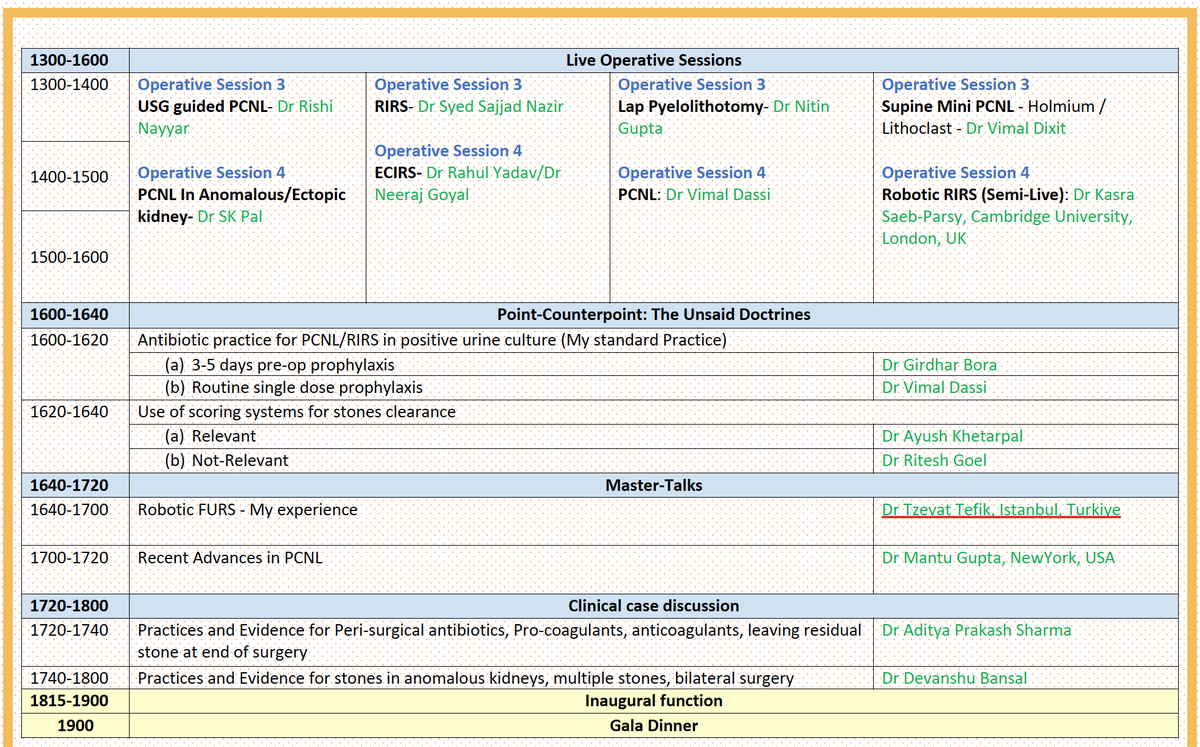
Task: Click 'Dr Vimal Dassi' beside single dose prophylaxis
Action: click(934, 387)
